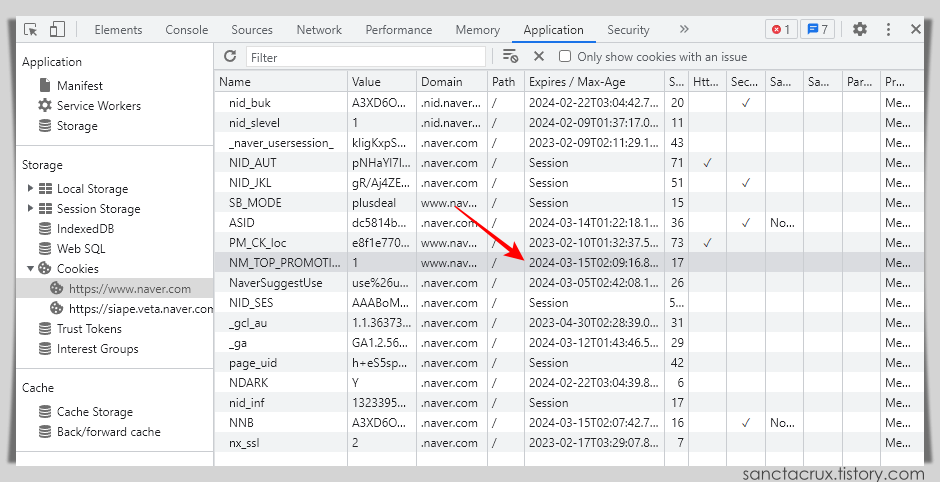940x482 pixels.
Task: Expand the Local Storage tree node
Action: pyautogui.click(x=30, y=188)
